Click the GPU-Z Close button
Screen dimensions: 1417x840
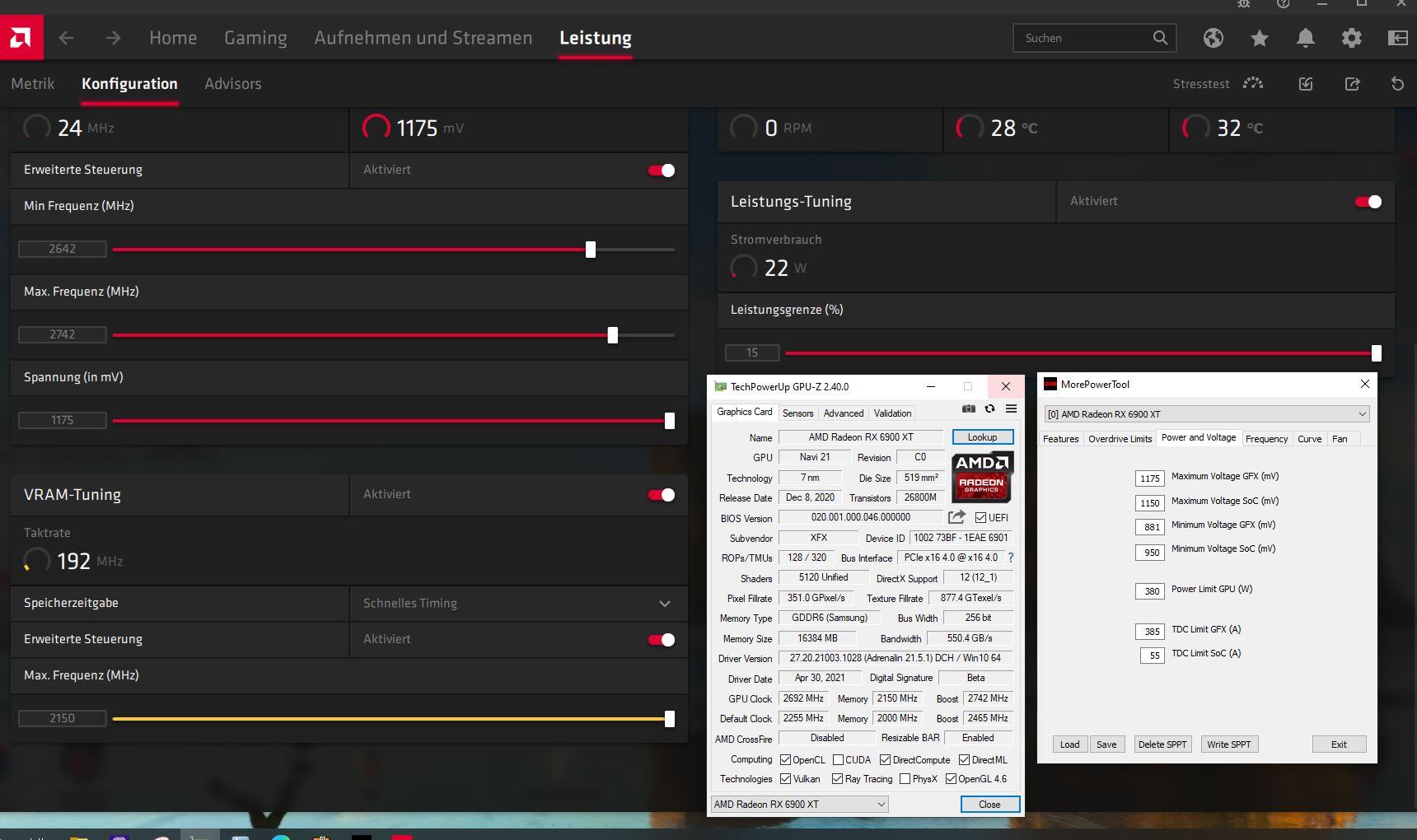point(989,805)
